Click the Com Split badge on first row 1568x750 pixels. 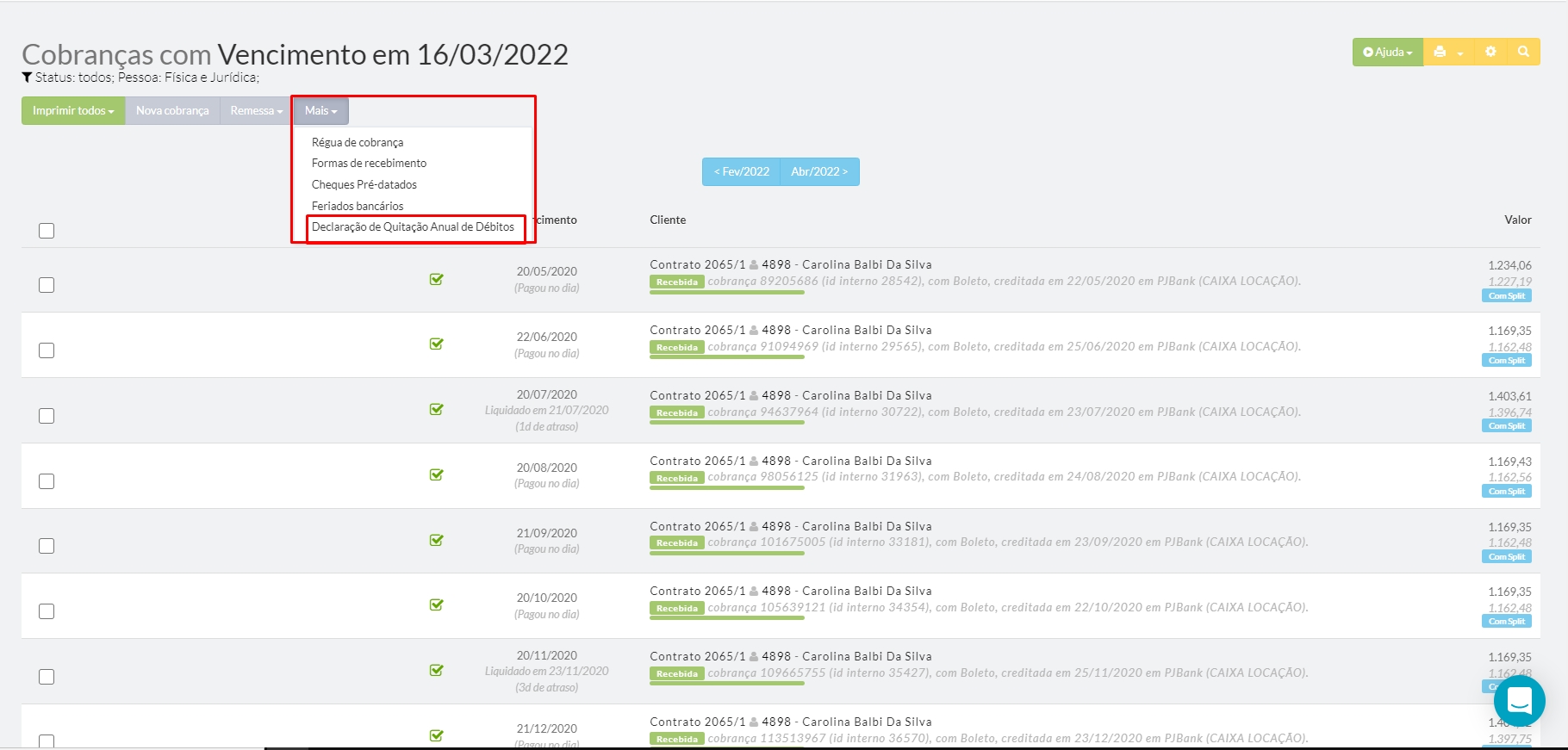[1506, 296]
